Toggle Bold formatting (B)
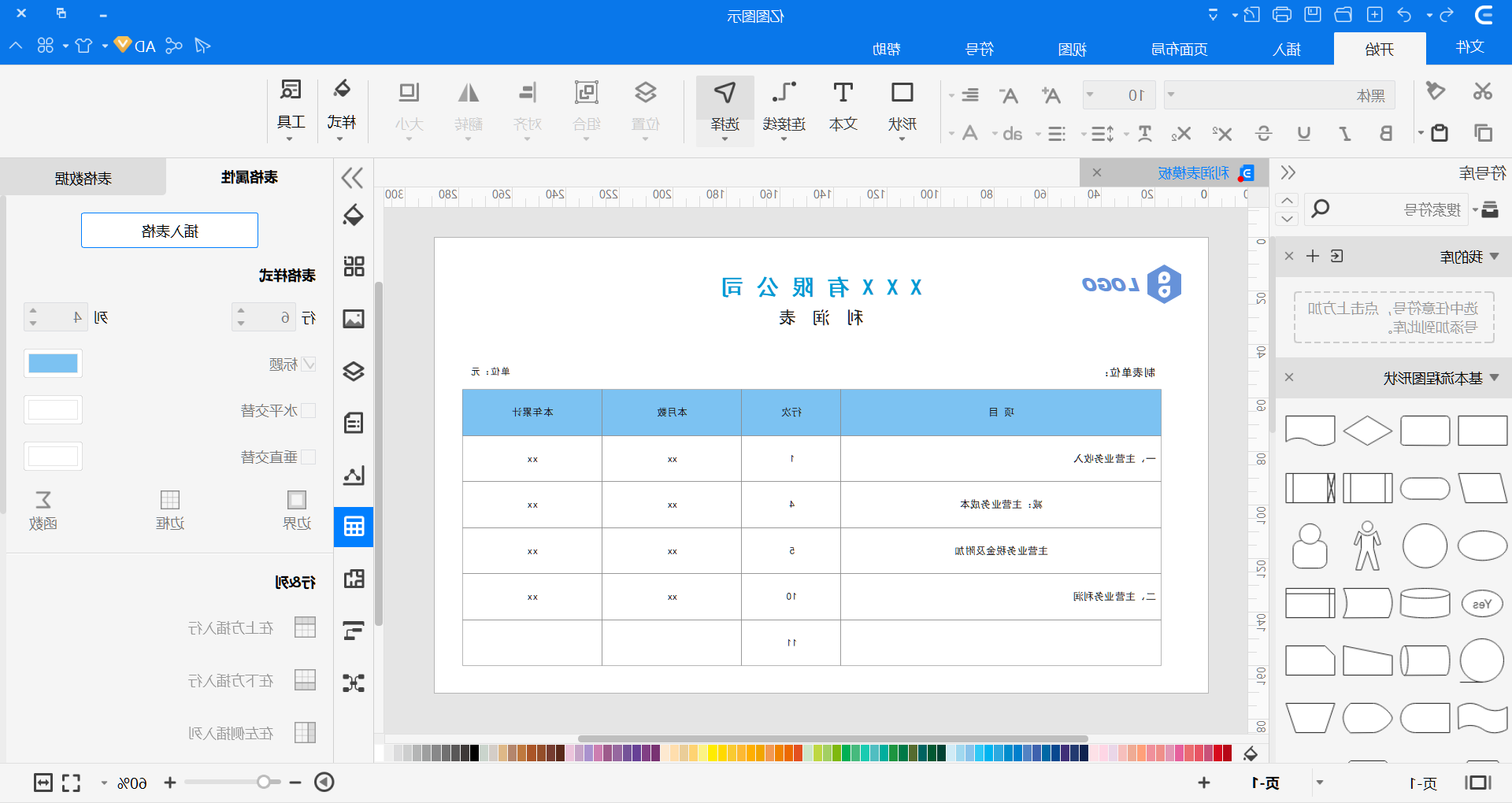This screenshot has width=1512, height=803. tap(1386, 134)
